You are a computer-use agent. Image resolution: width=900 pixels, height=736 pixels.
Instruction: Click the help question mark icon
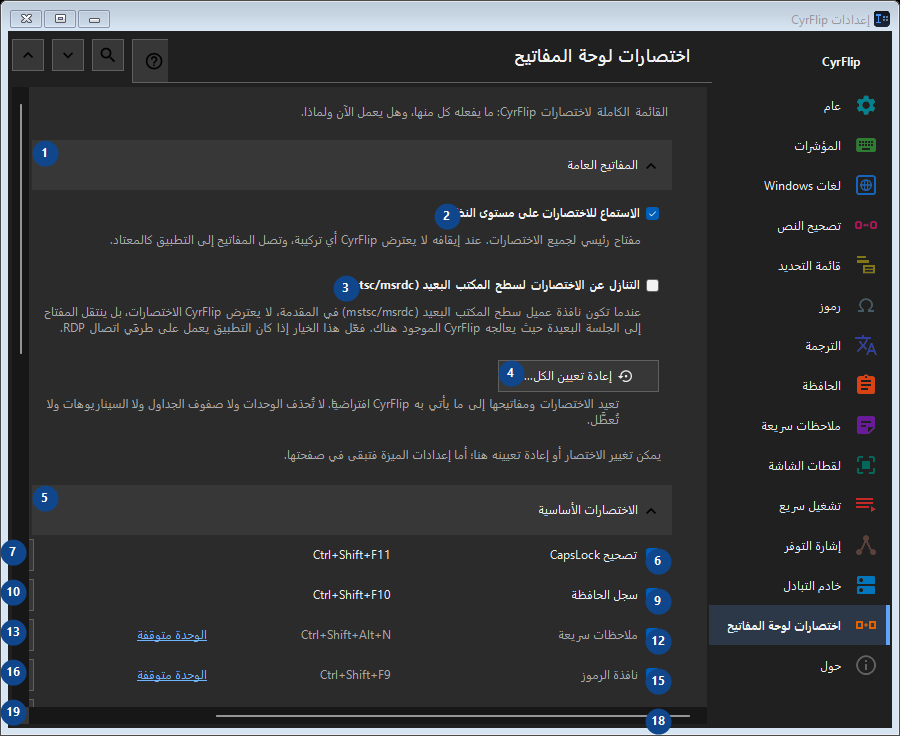coord(154,61)
